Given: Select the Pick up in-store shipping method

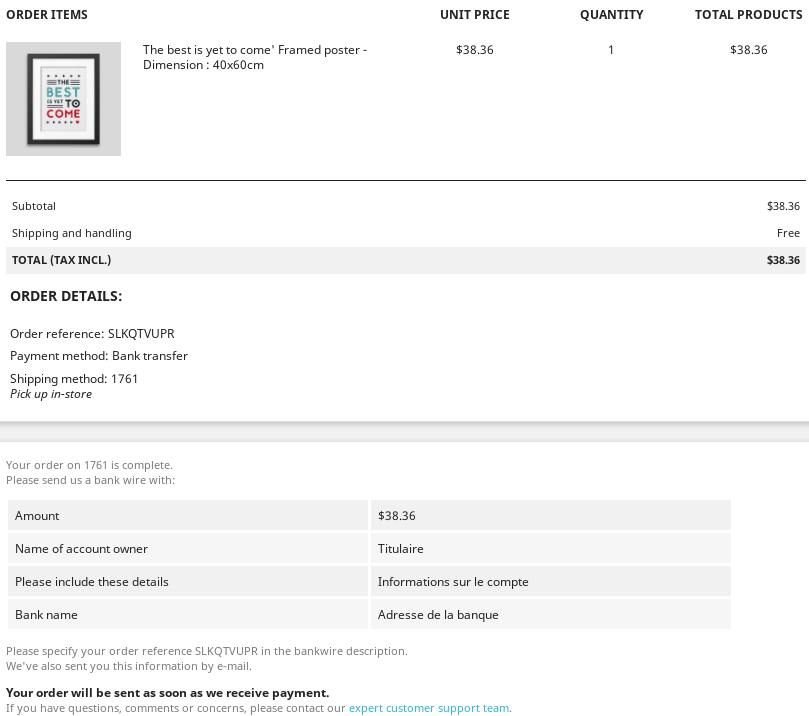Looking at the screenshot, I should coord(50,393).
